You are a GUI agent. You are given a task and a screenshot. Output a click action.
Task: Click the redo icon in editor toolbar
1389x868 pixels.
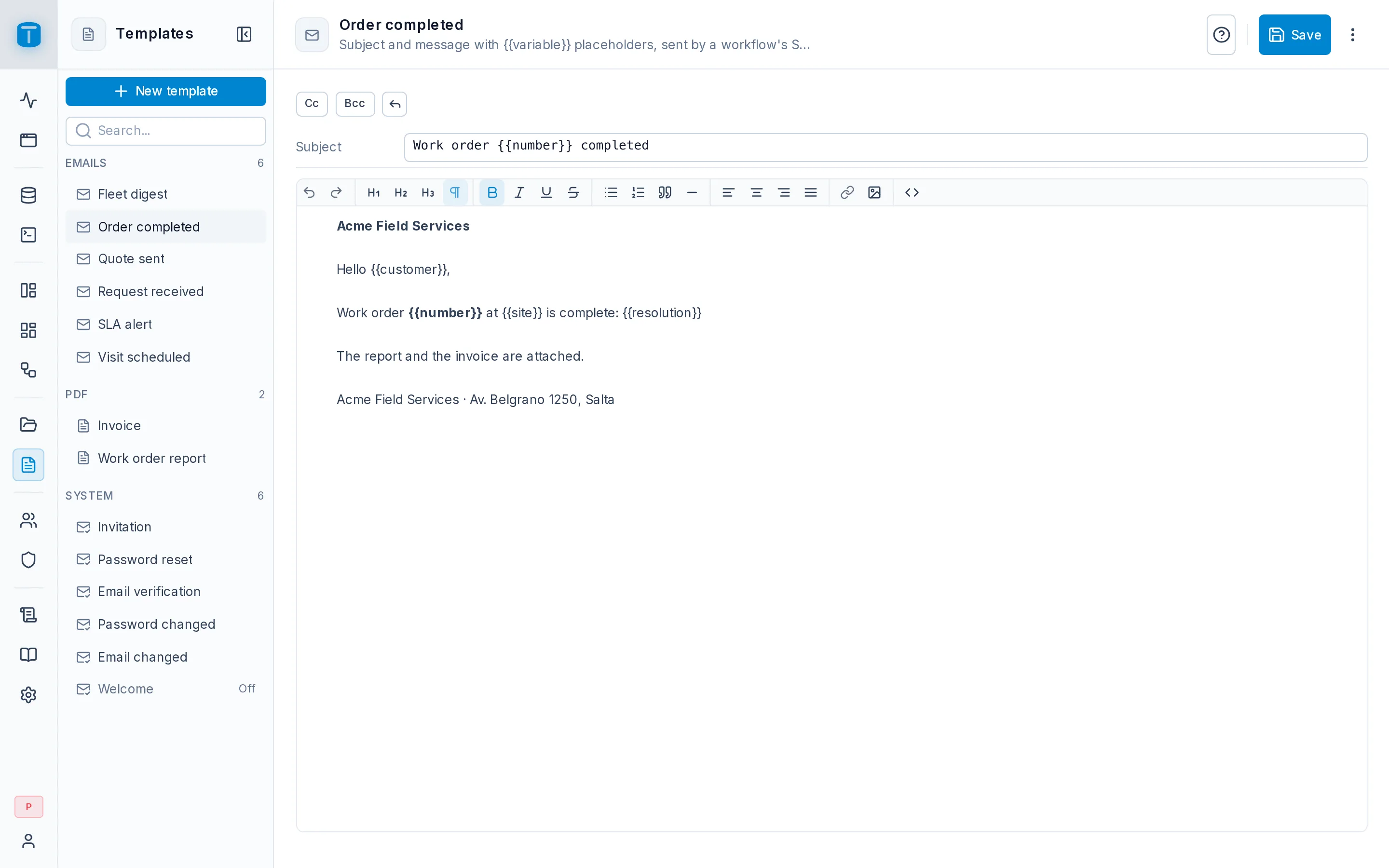[x=336, y=193]
